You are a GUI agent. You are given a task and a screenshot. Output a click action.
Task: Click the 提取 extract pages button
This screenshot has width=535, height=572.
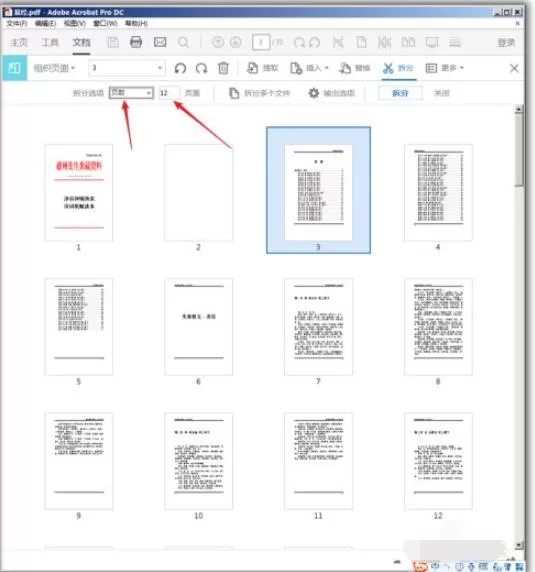(262, 68)
